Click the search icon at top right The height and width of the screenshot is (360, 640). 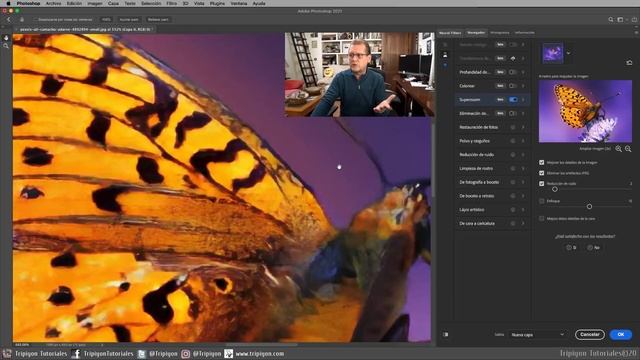611,19
